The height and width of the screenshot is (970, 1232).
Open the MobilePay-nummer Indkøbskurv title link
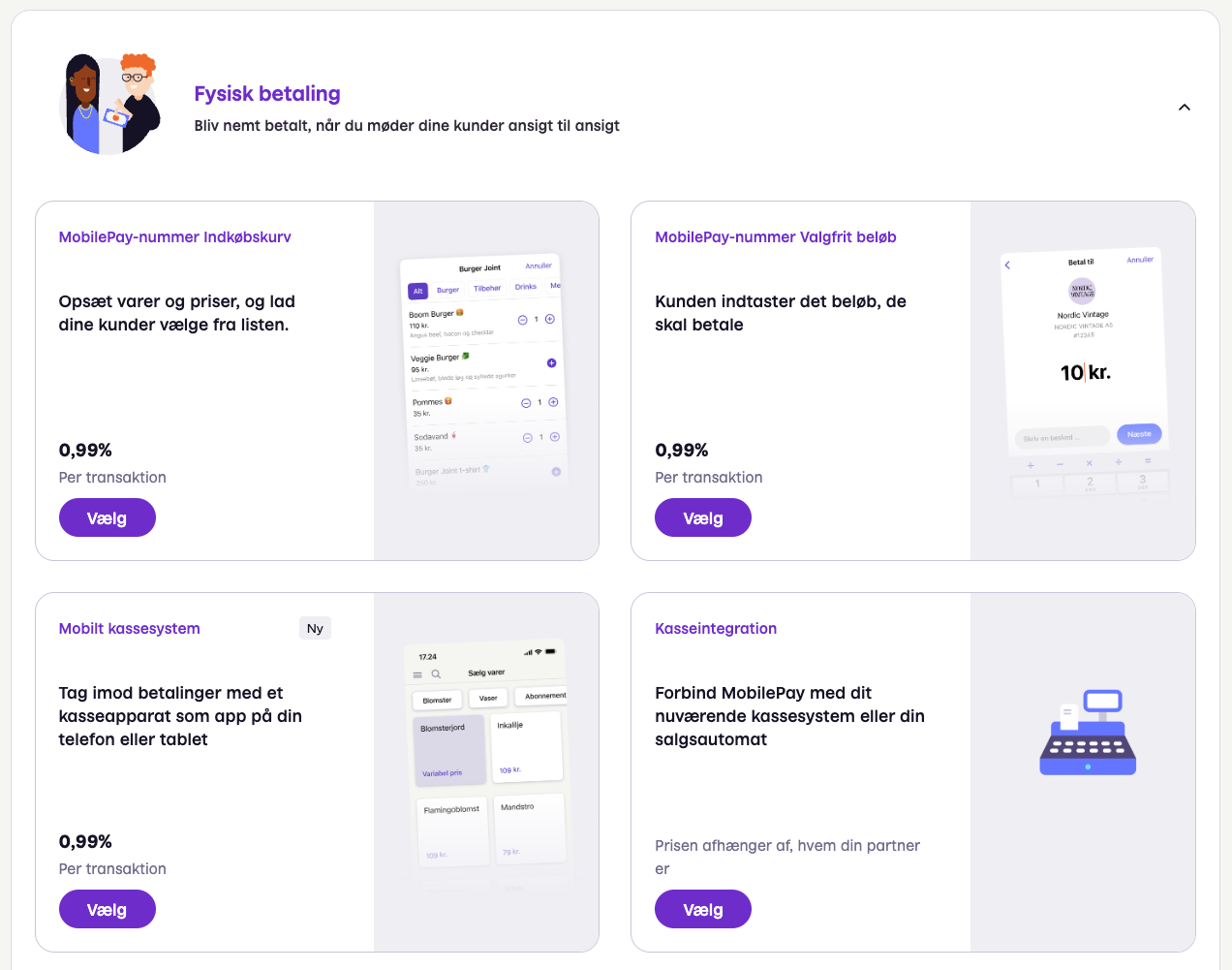pyautogui.click(x=175, y=237)
